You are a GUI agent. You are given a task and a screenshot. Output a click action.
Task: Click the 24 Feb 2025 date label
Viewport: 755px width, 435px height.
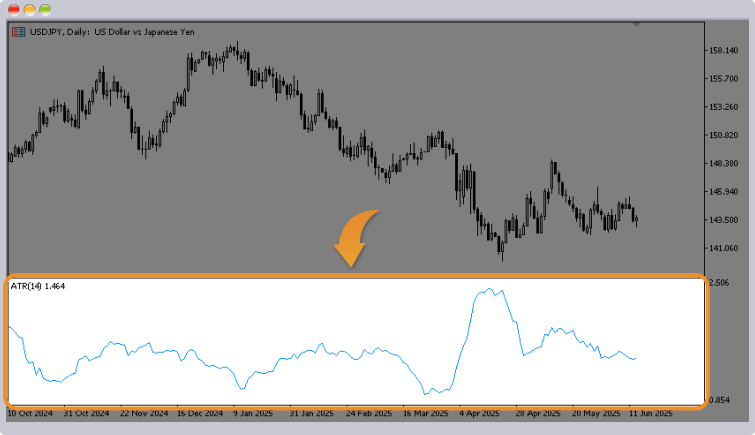tap(368, 412)
